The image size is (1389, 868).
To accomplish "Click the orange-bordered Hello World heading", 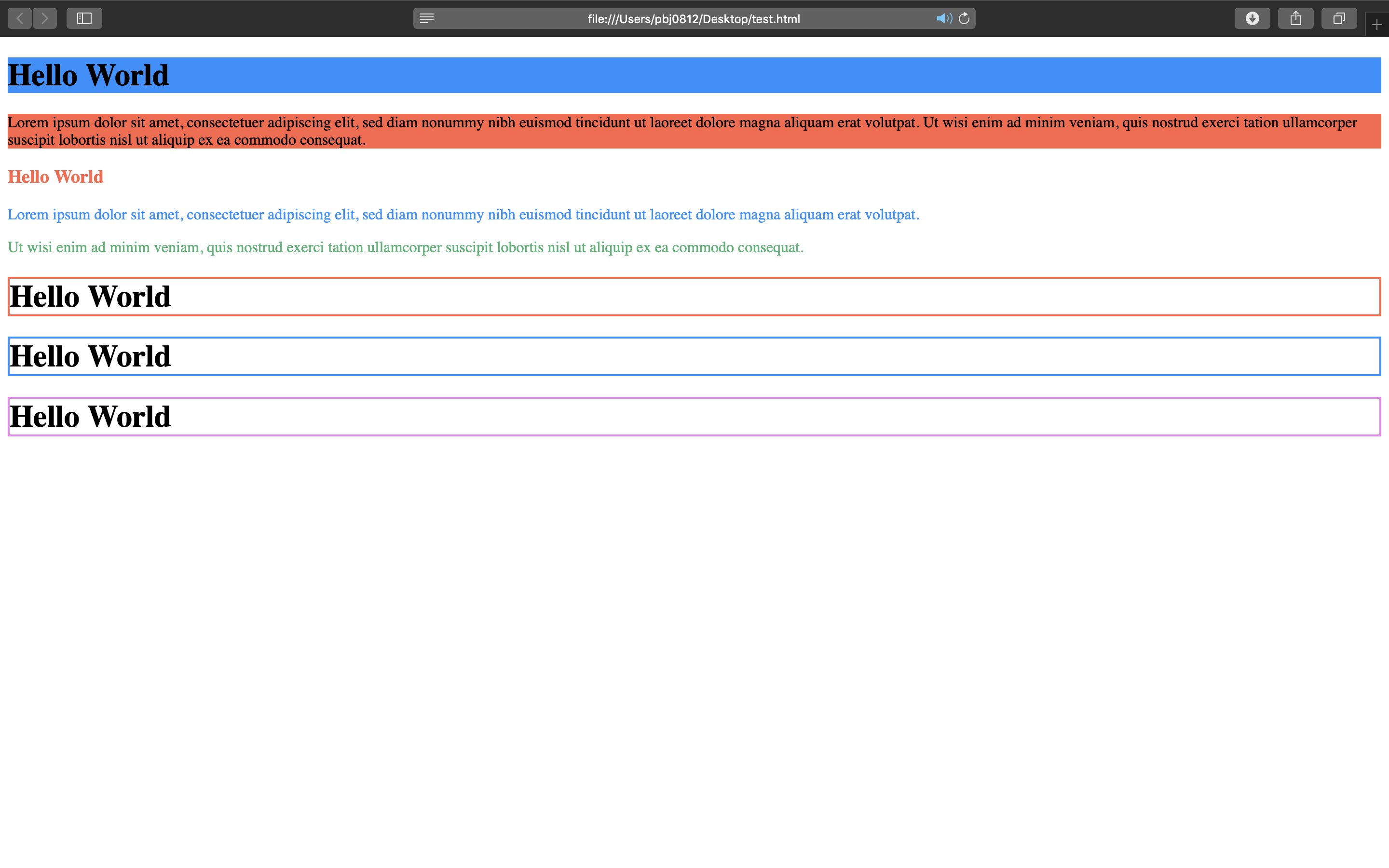I will point(91,297).
